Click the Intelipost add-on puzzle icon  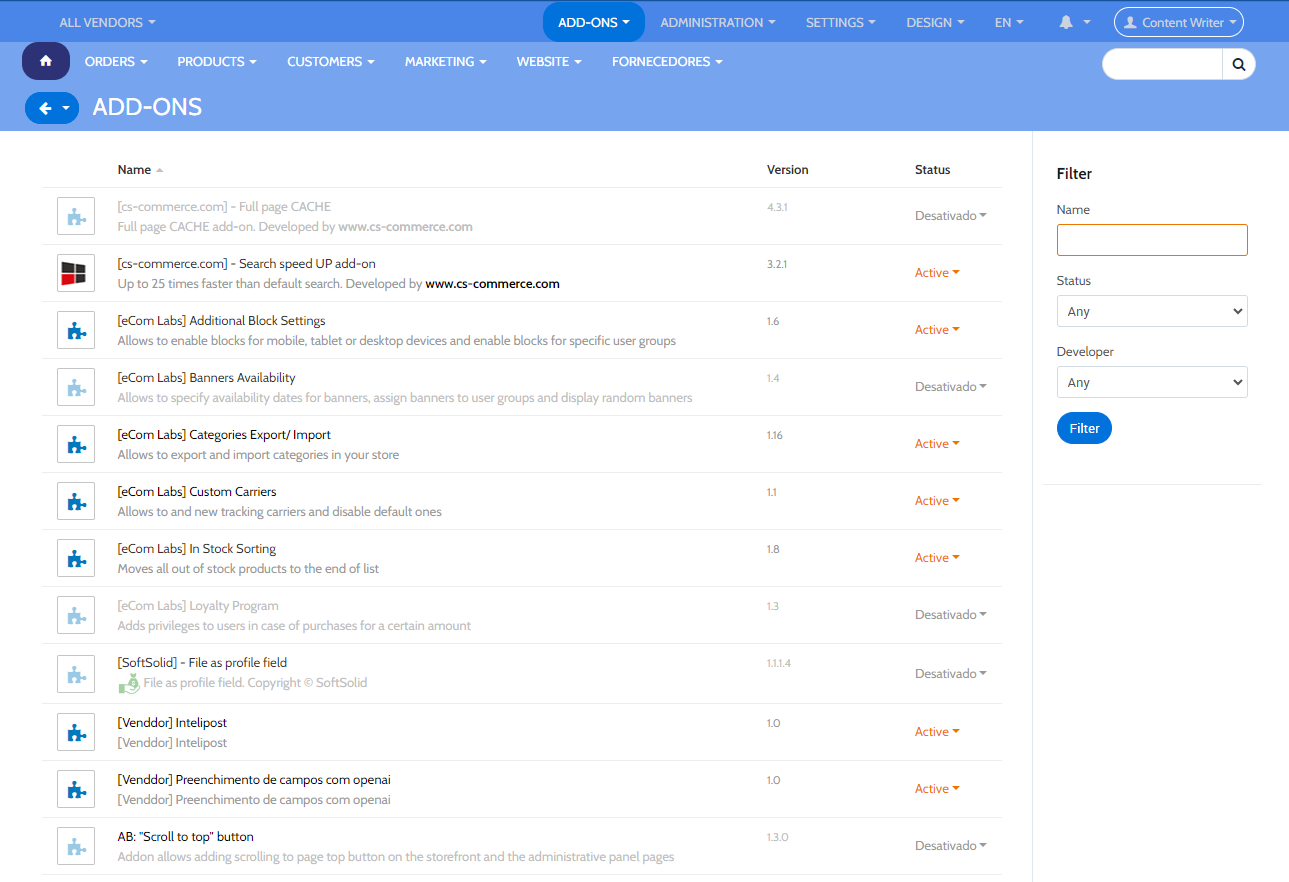click(76, 732)
